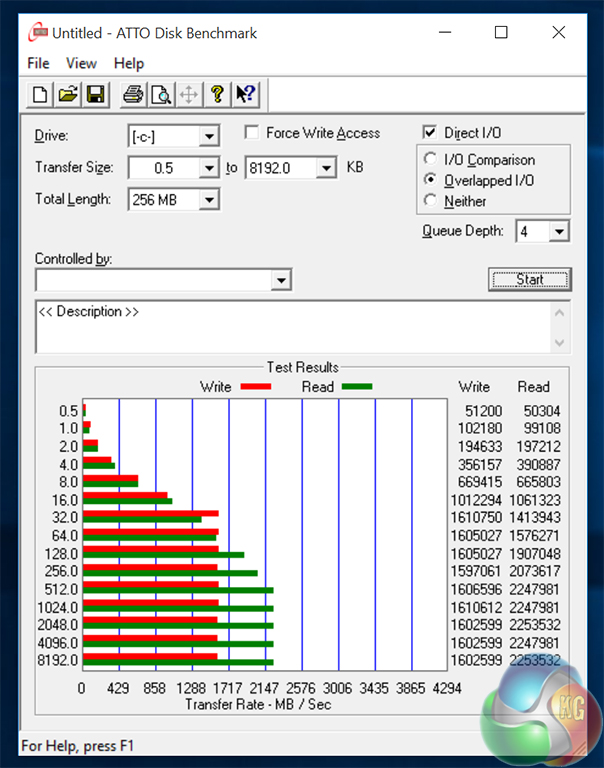Viewport: 604px width, 768px height.
Task: Click the Save floppy disk icon
Action: pos(96,94)
